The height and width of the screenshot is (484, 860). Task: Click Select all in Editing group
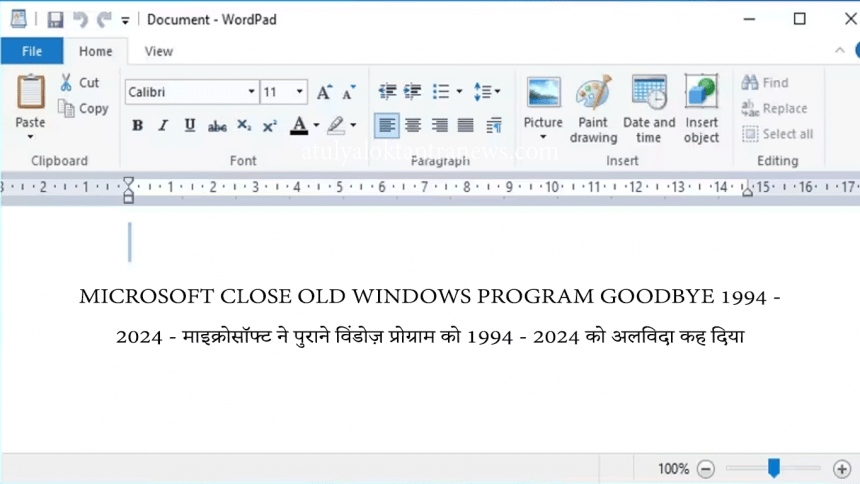tap(778, 134)
